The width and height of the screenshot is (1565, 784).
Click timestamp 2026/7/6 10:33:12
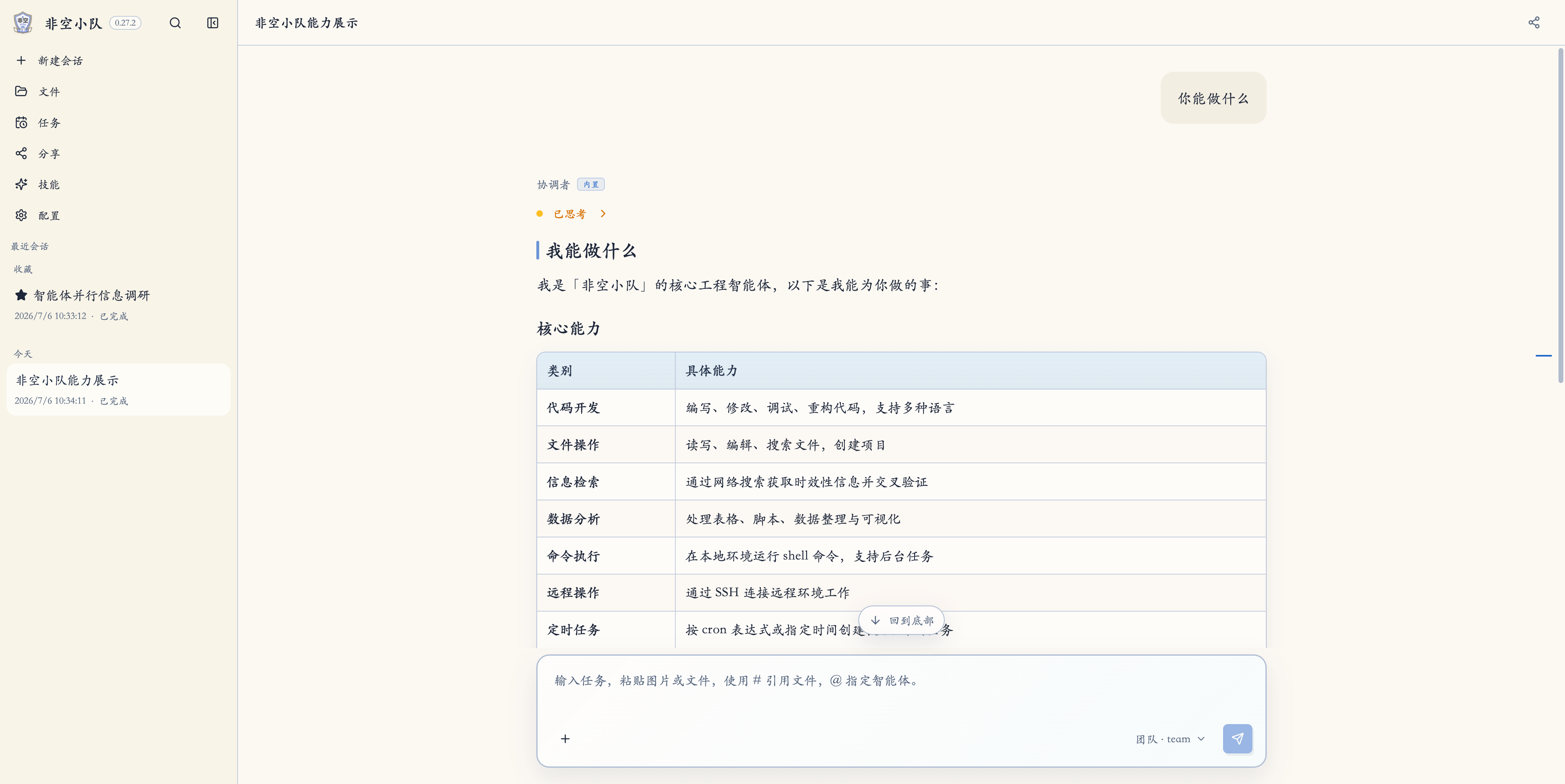[x=51, y=316]
